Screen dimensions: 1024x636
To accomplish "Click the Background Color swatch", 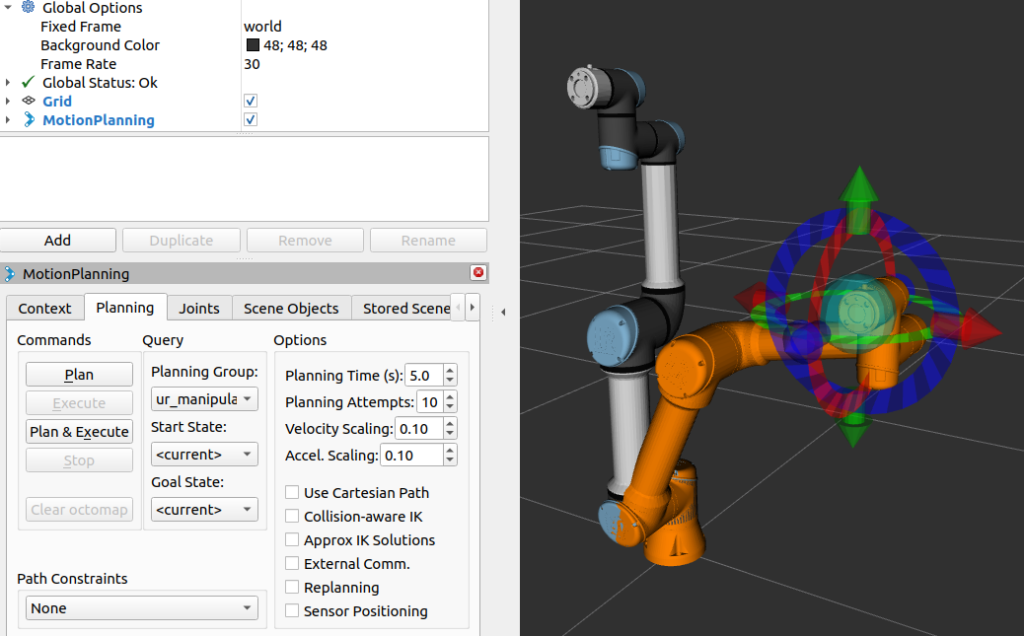I will click(x=253, y=45).
